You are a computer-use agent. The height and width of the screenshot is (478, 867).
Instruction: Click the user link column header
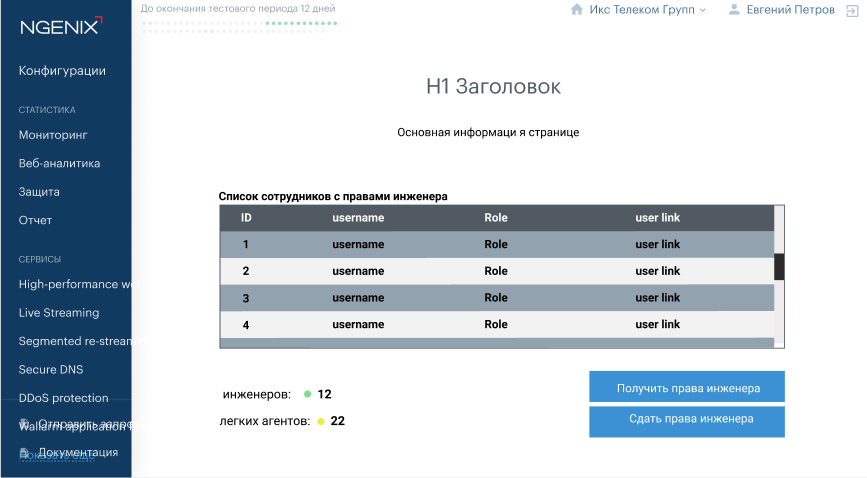[x=657, y=218]
